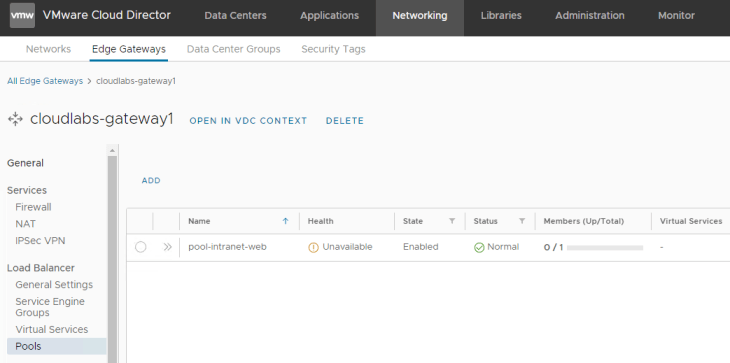730x363 pixels.
Task: Click the sidebar scroll-up arrow
Action: (112, 150)
